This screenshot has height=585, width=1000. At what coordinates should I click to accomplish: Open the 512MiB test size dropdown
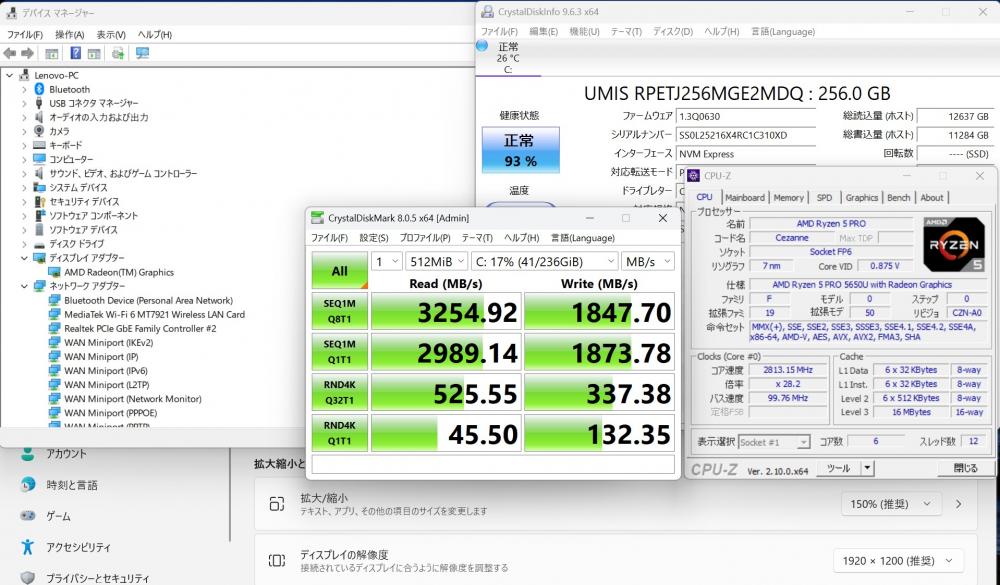tap(437, 262)
